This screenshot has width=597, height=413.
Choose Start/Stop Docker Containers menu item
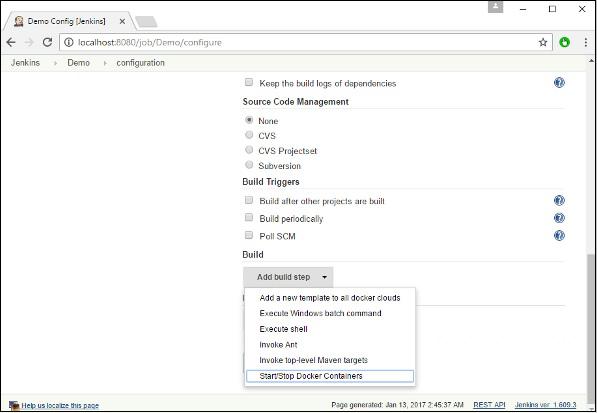pos(330,376)
